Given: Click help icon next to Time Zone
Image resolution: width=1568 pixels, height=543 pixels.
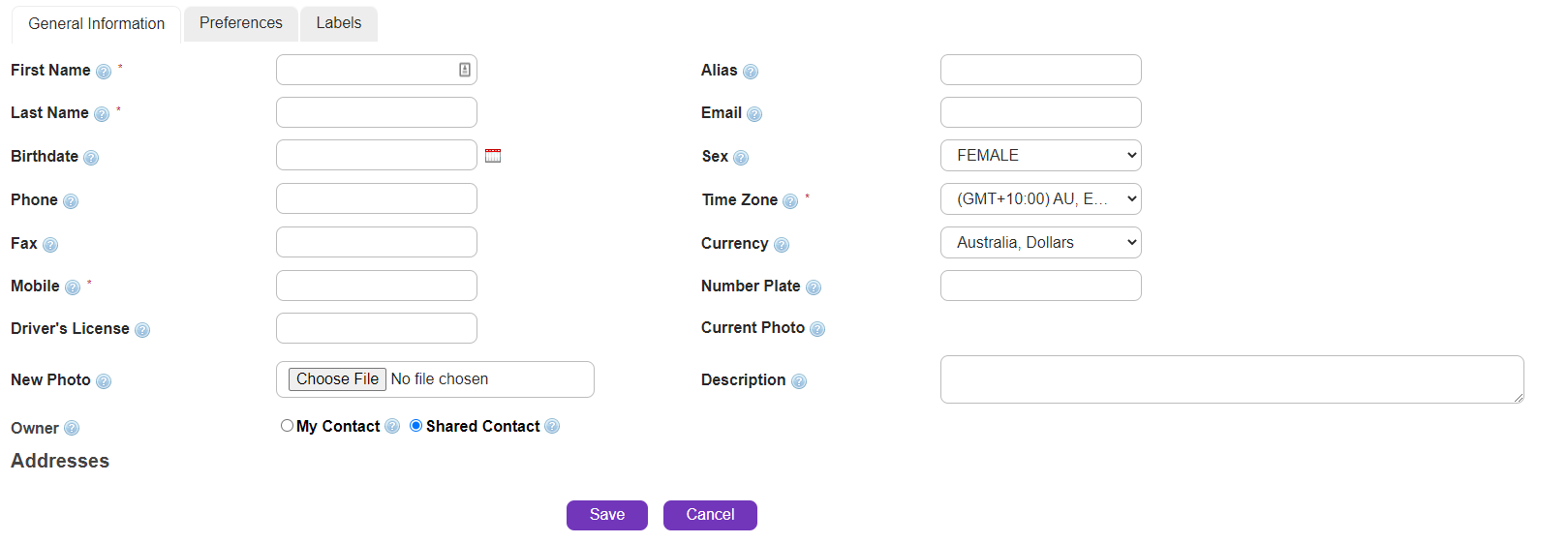Looking at the screenshot, I should point(790,201).
